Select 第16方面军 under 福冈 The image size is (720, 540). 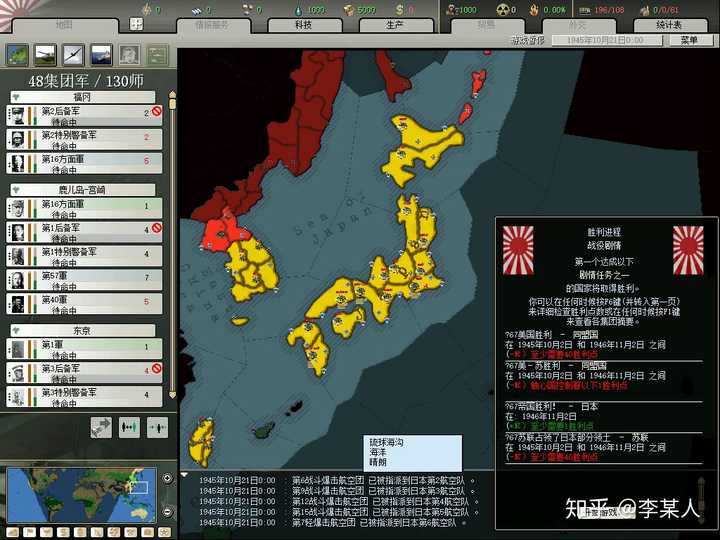[x=84, y=163]
